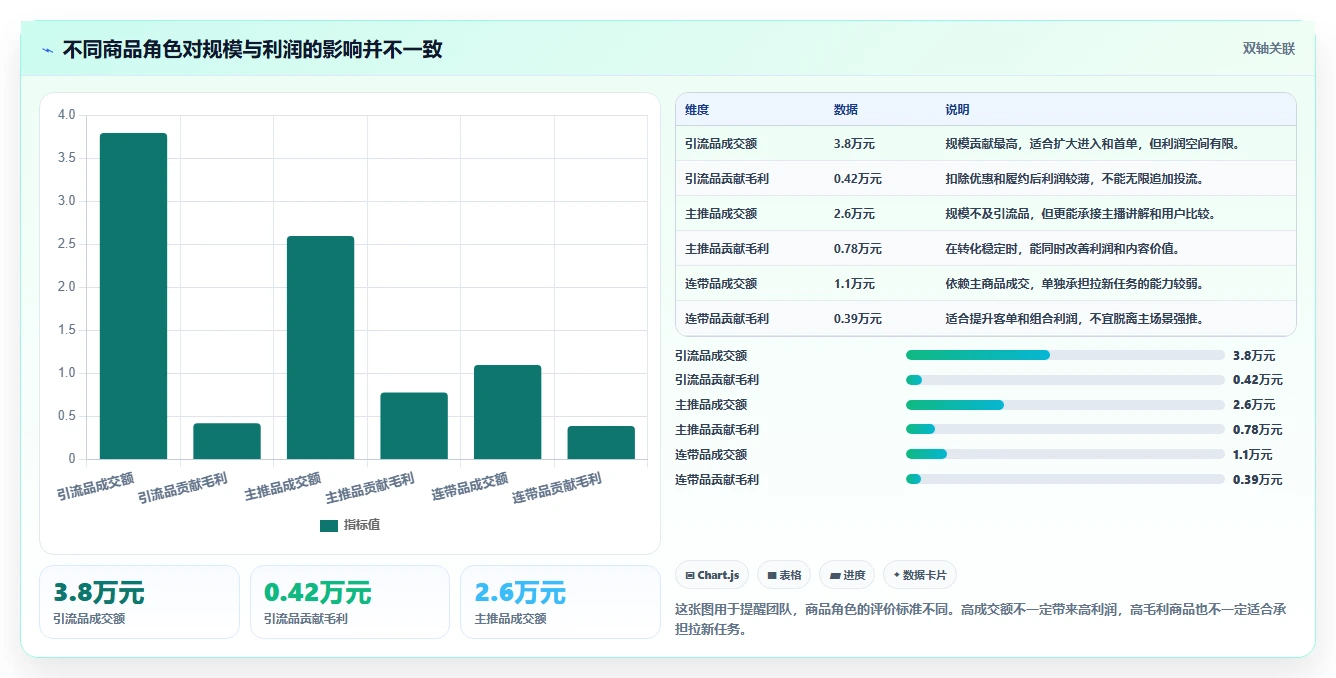Click the 连带品贡献毛利 x-axis label
Image resolution: width=1336 pixels, height=678 pixels.
tap(557, 488)
